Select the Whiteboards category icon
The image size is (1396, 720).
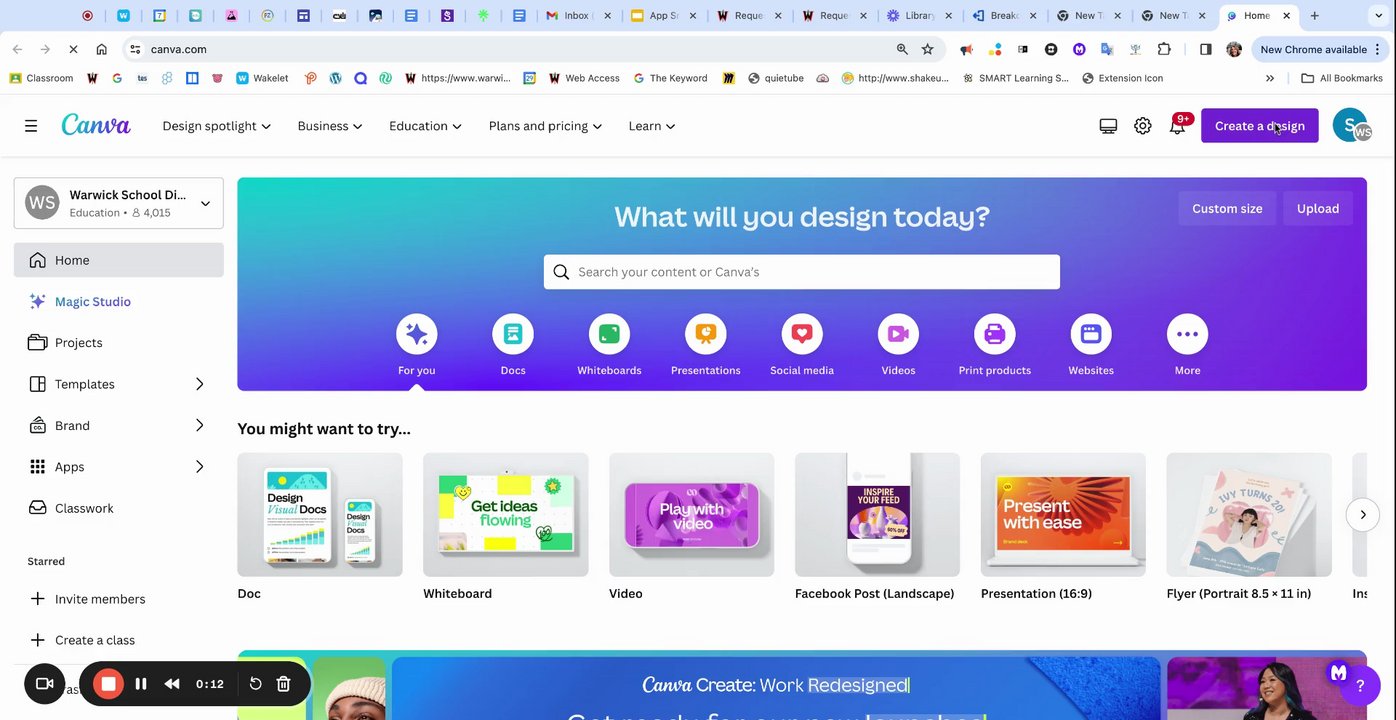point(609,334)
